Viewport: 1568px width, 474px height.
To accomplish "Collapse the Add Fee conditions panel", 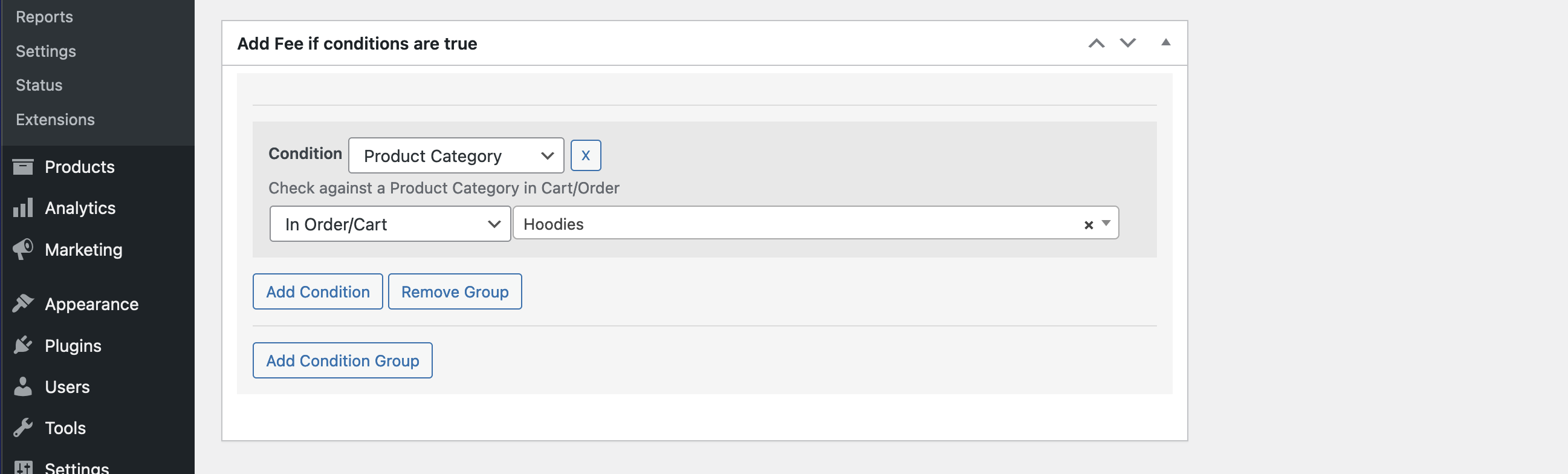I will pyautogui.click(x=1165, y=42).
